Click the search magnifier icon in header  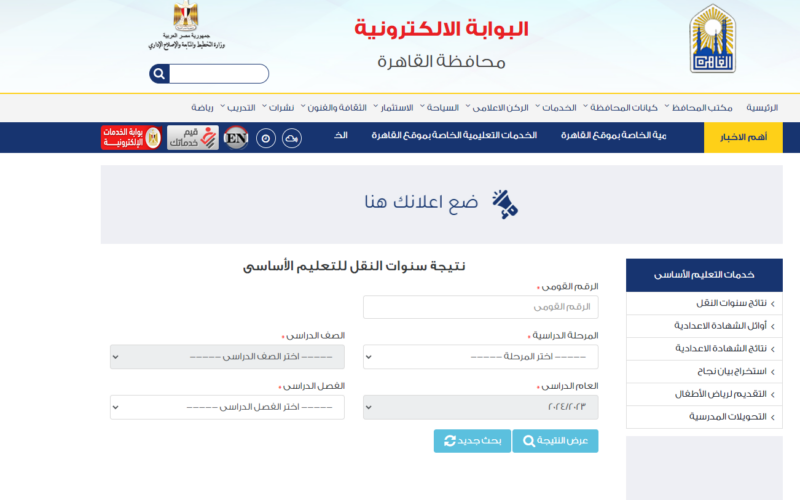pos(159,73)
